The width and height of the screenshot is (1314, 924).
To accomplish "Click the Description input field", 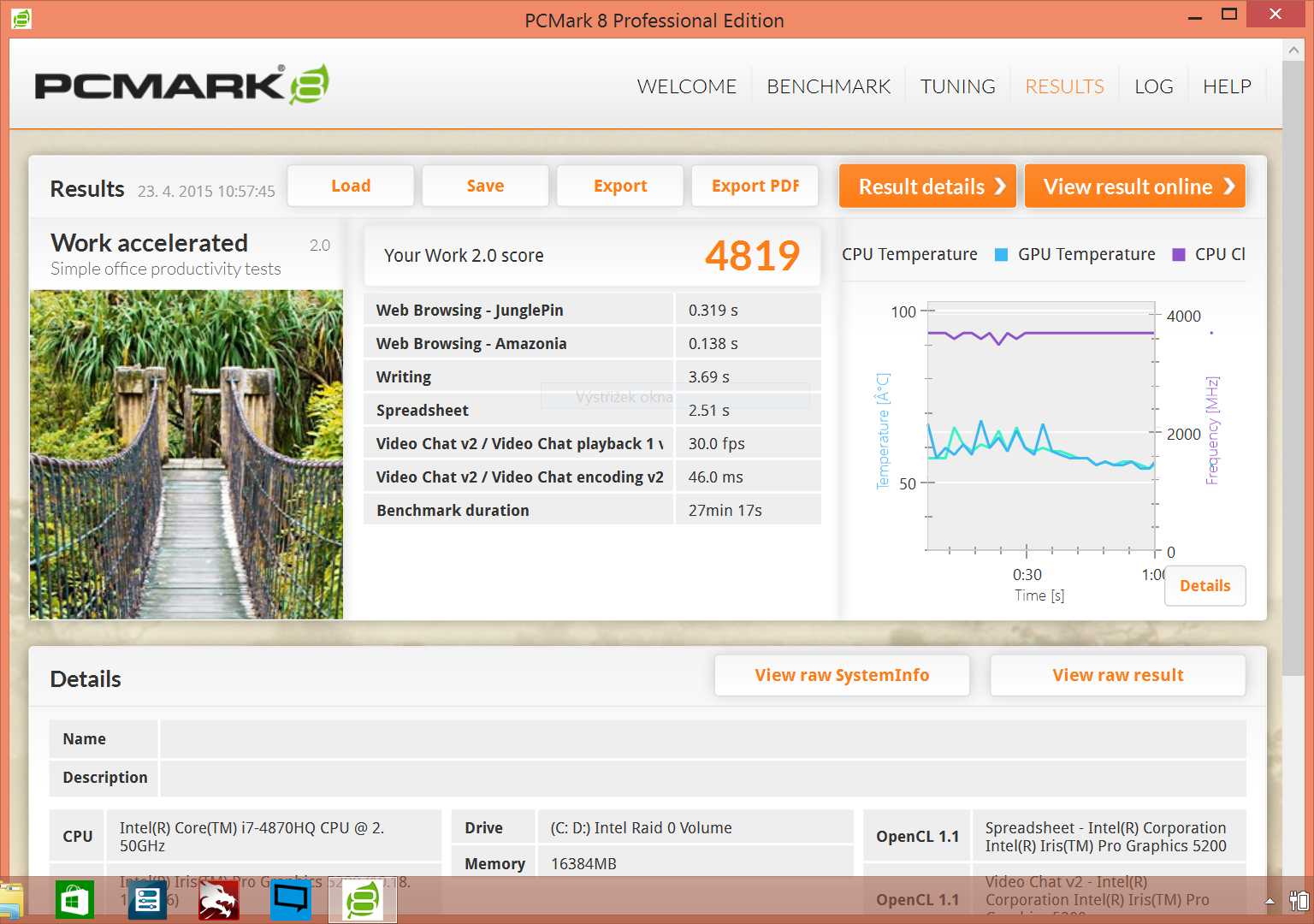I will [703, 777].
